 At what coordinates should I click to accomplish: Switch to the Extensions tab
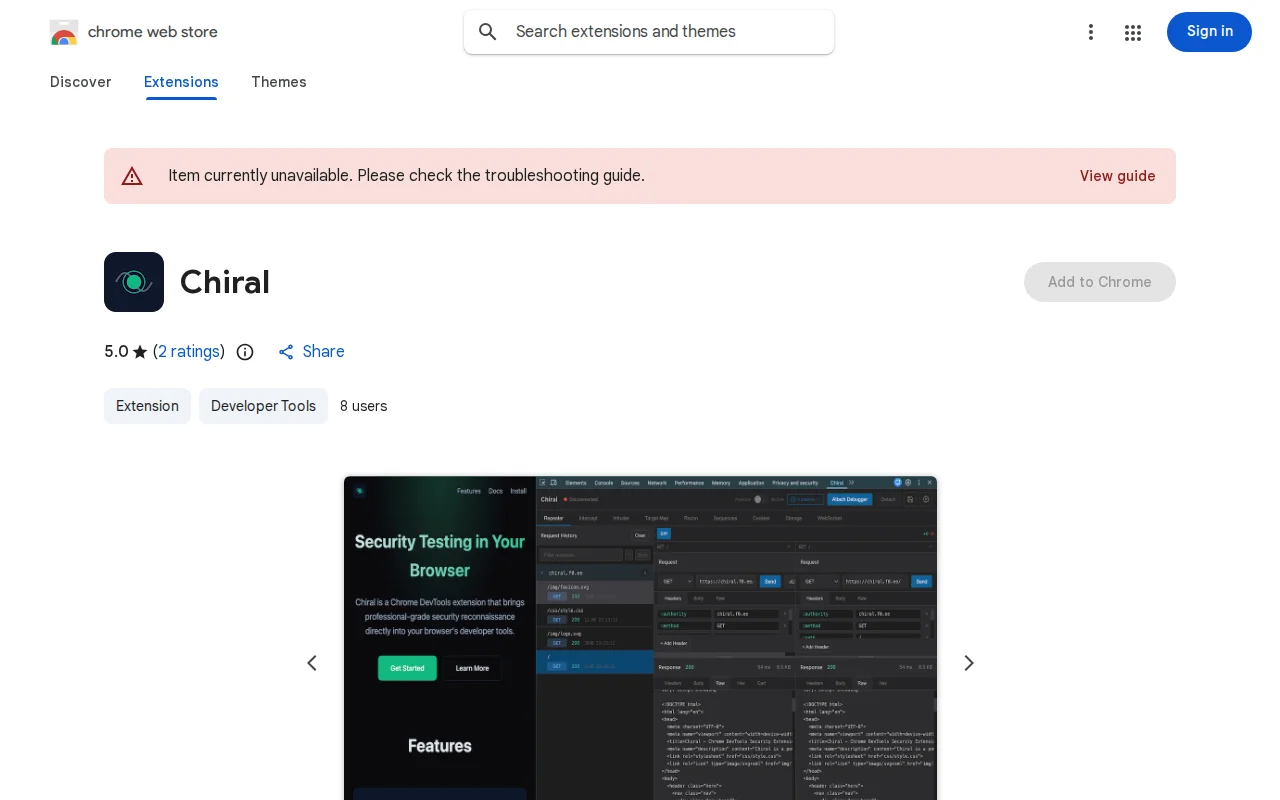pos(181,82)
